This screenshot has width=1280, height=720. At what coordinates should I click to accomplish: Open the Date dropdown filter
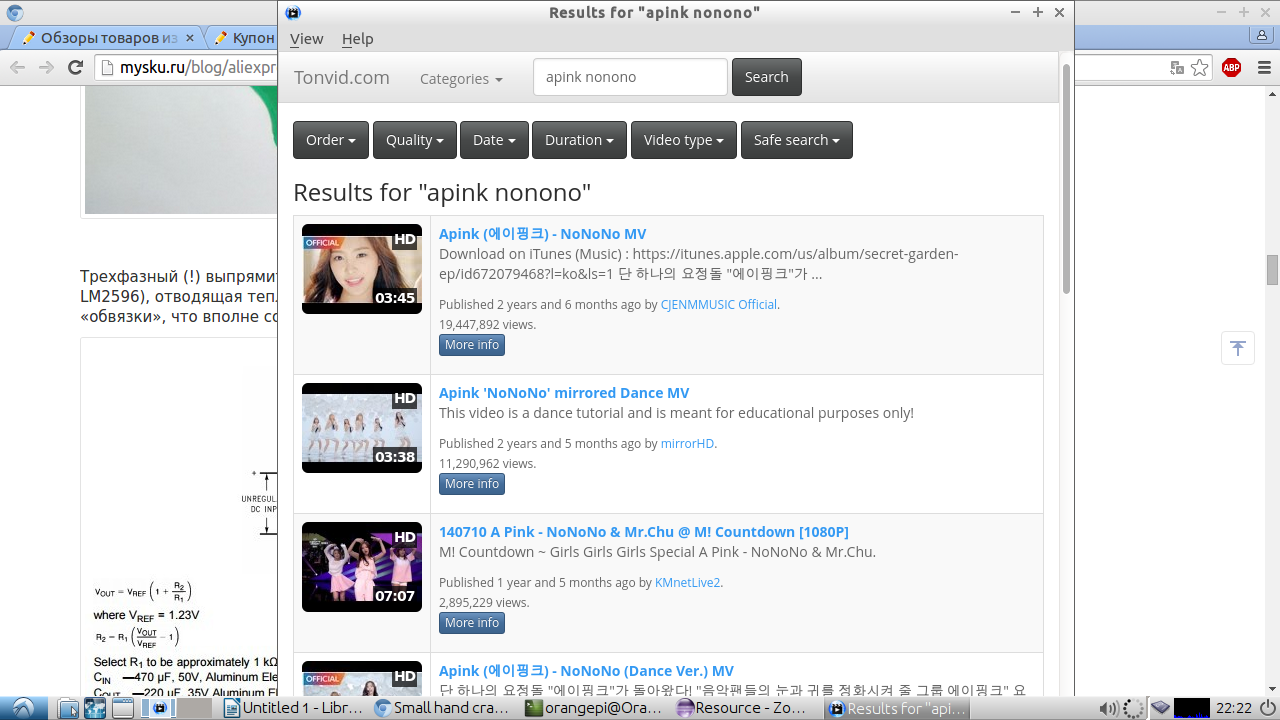tap(494, 140)
